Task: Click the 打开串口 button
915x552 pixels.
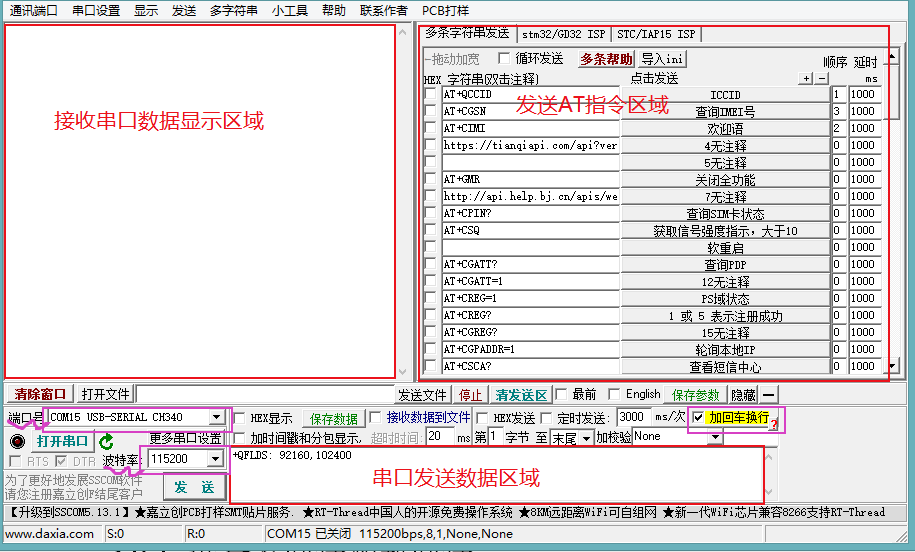Action: pos(62,441)
